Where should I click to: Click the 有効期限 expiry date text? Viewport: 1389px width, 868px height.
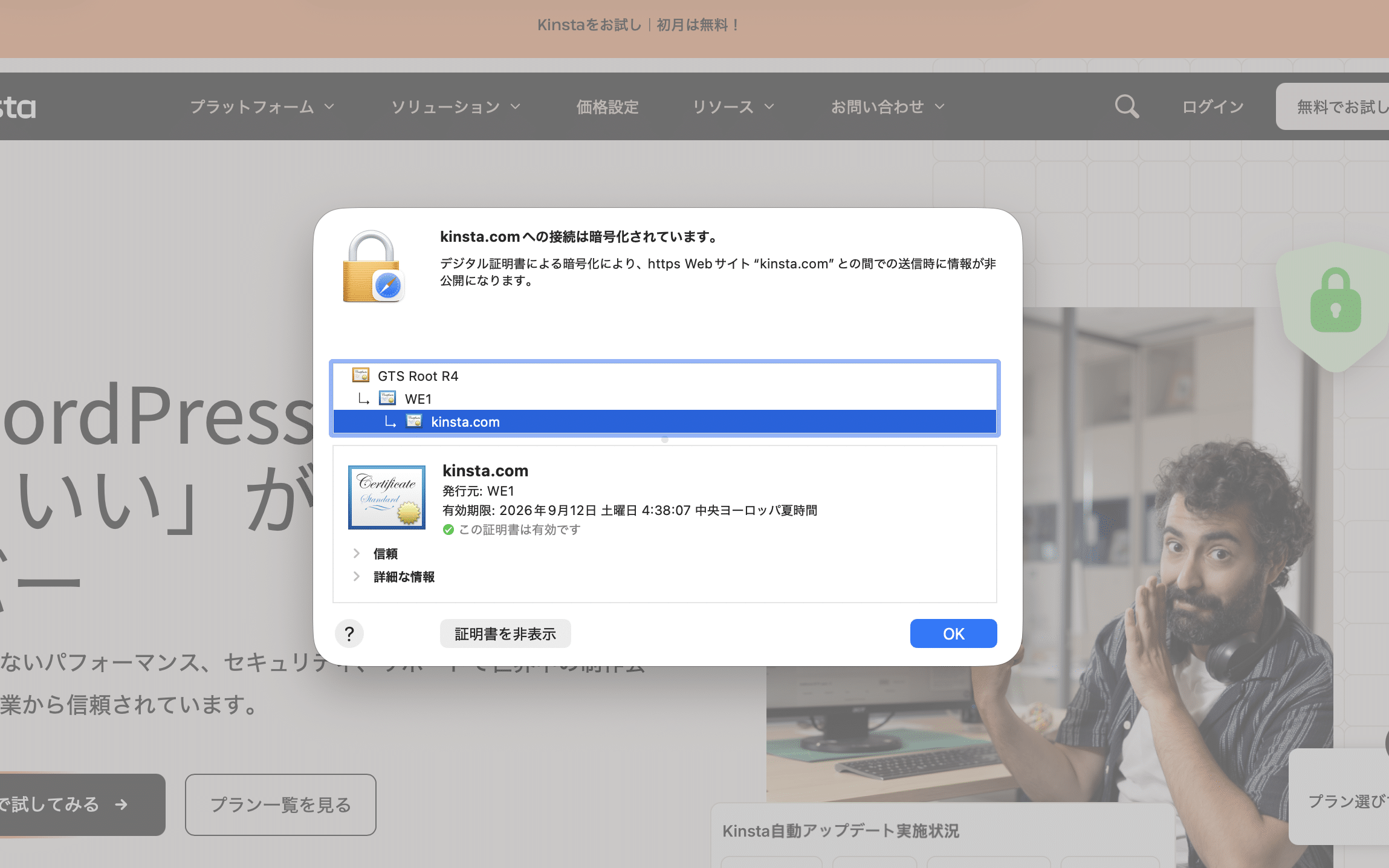point(629,510)
